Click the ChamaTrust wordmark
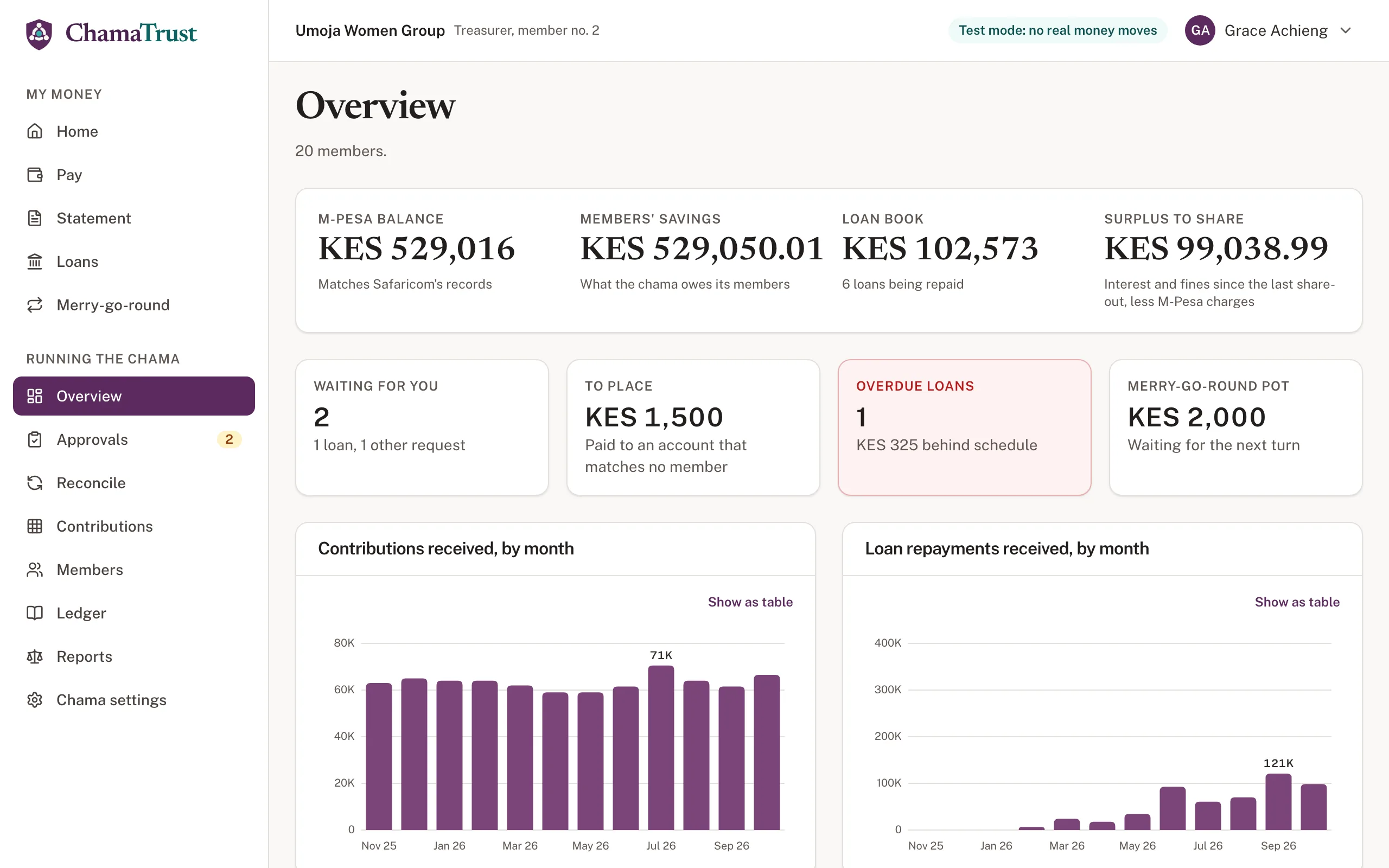This screenshot has width=1389, height=868. pyautogui.click(x=131, y=33)
